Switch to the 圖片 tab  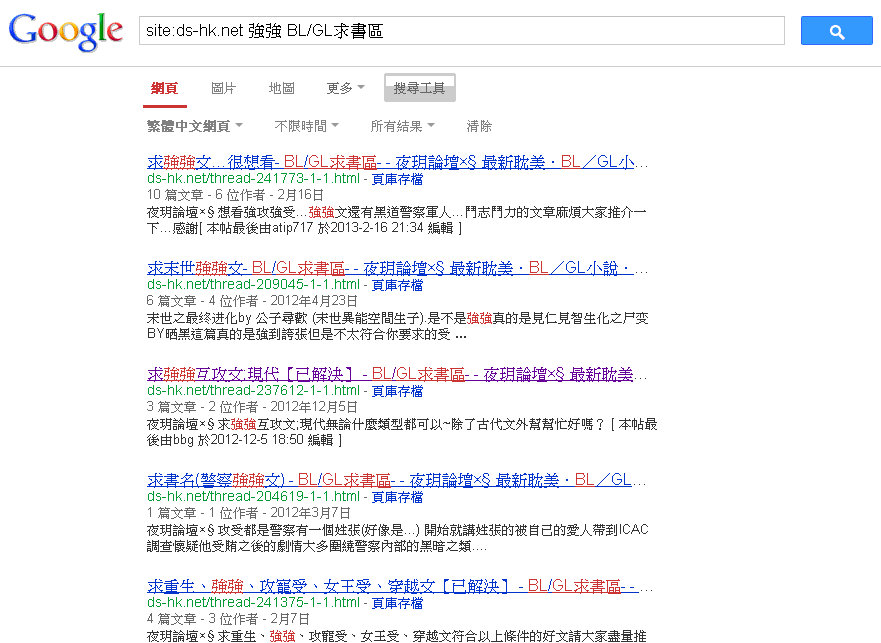coord(223,88)
